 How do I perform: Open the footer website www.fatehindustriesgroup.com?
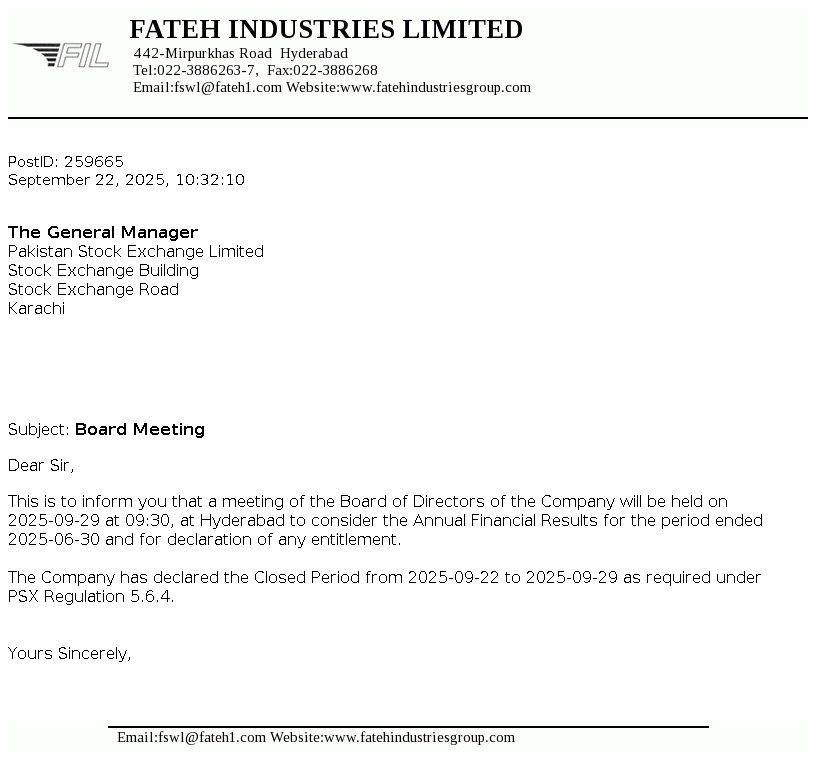[x=419, y=737]
